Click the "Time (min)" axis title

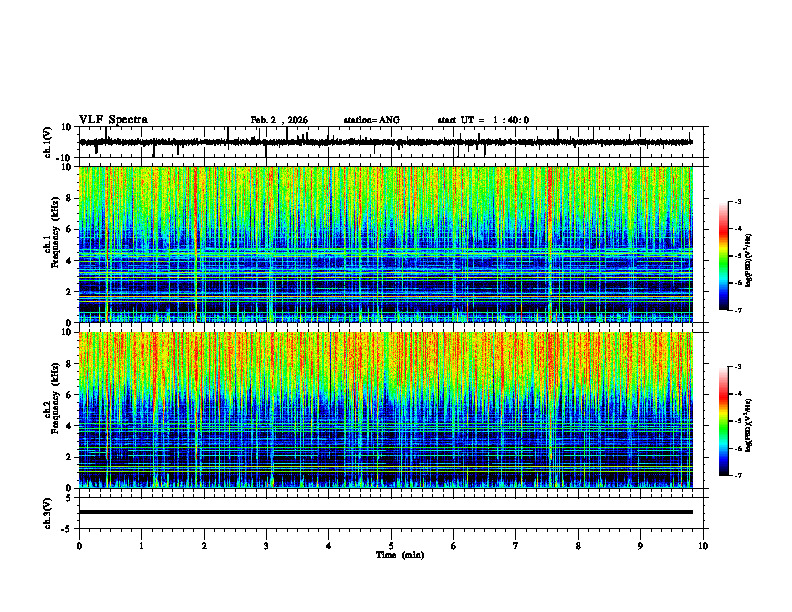[400, 555]
